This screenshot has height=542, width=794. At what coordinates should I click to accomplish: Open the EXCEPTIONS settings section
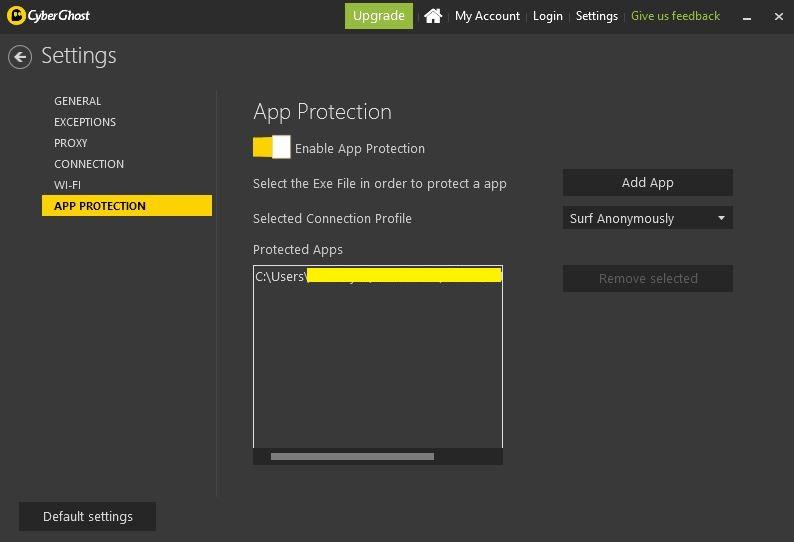85,122
